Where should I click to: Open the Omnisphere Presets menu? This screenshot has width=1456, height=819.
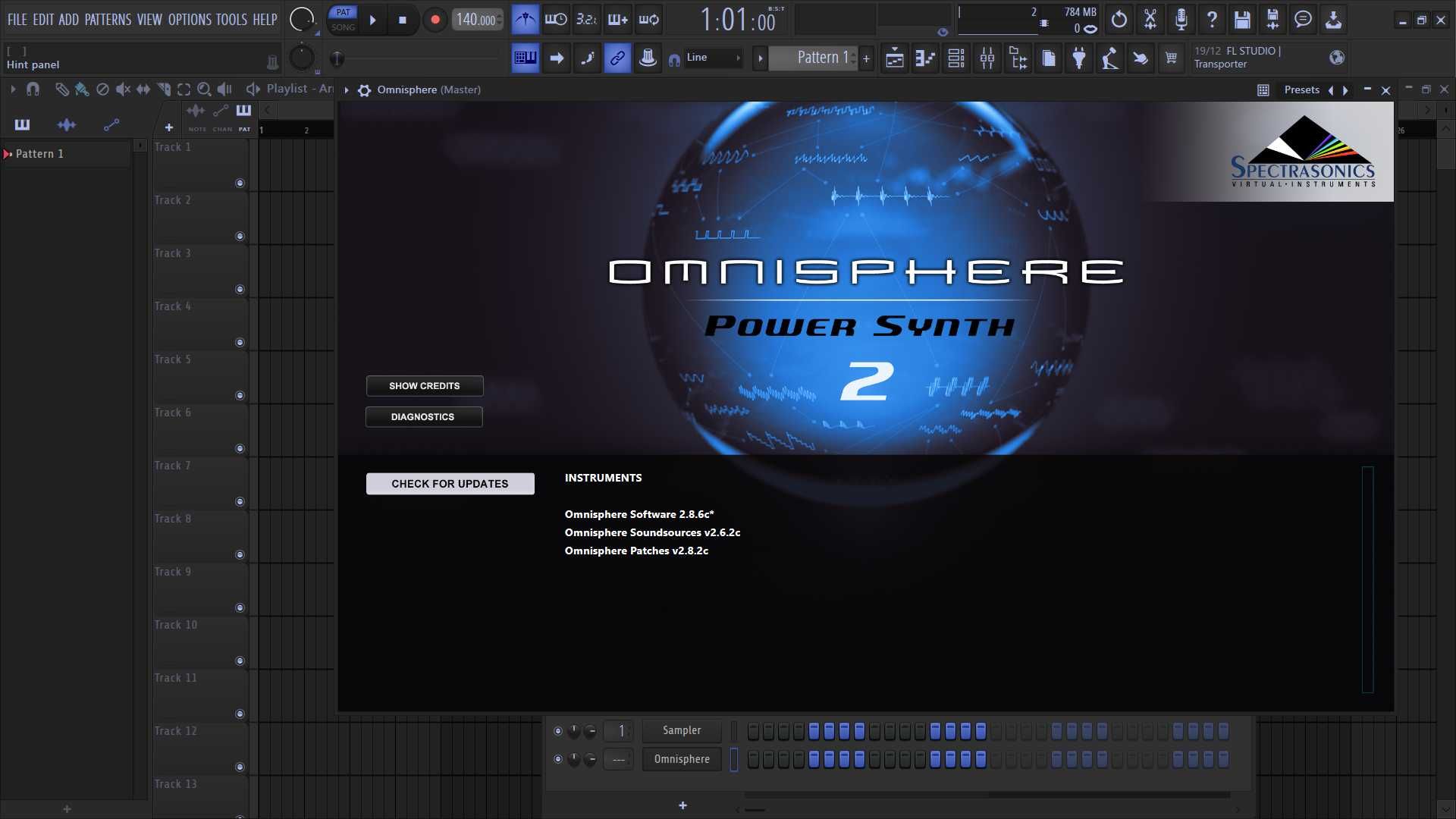click(1301, 89)
